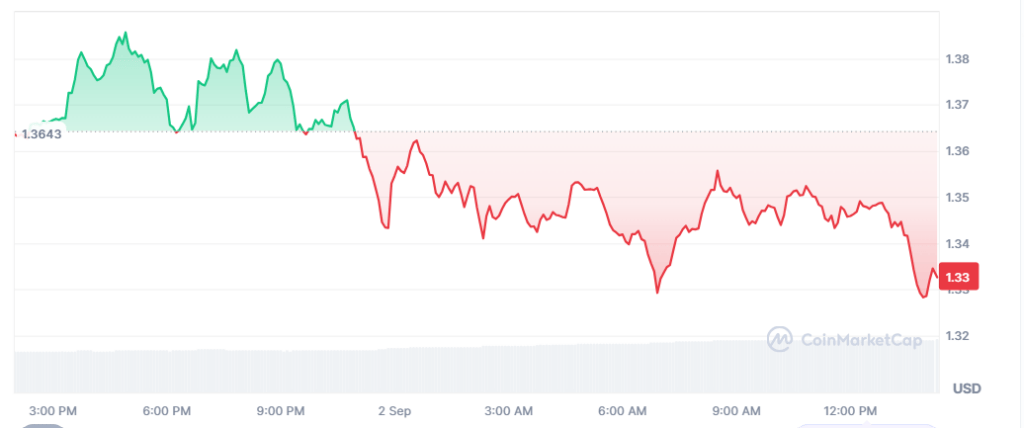Click the 6:00 PM time axis label

(167, 411)
